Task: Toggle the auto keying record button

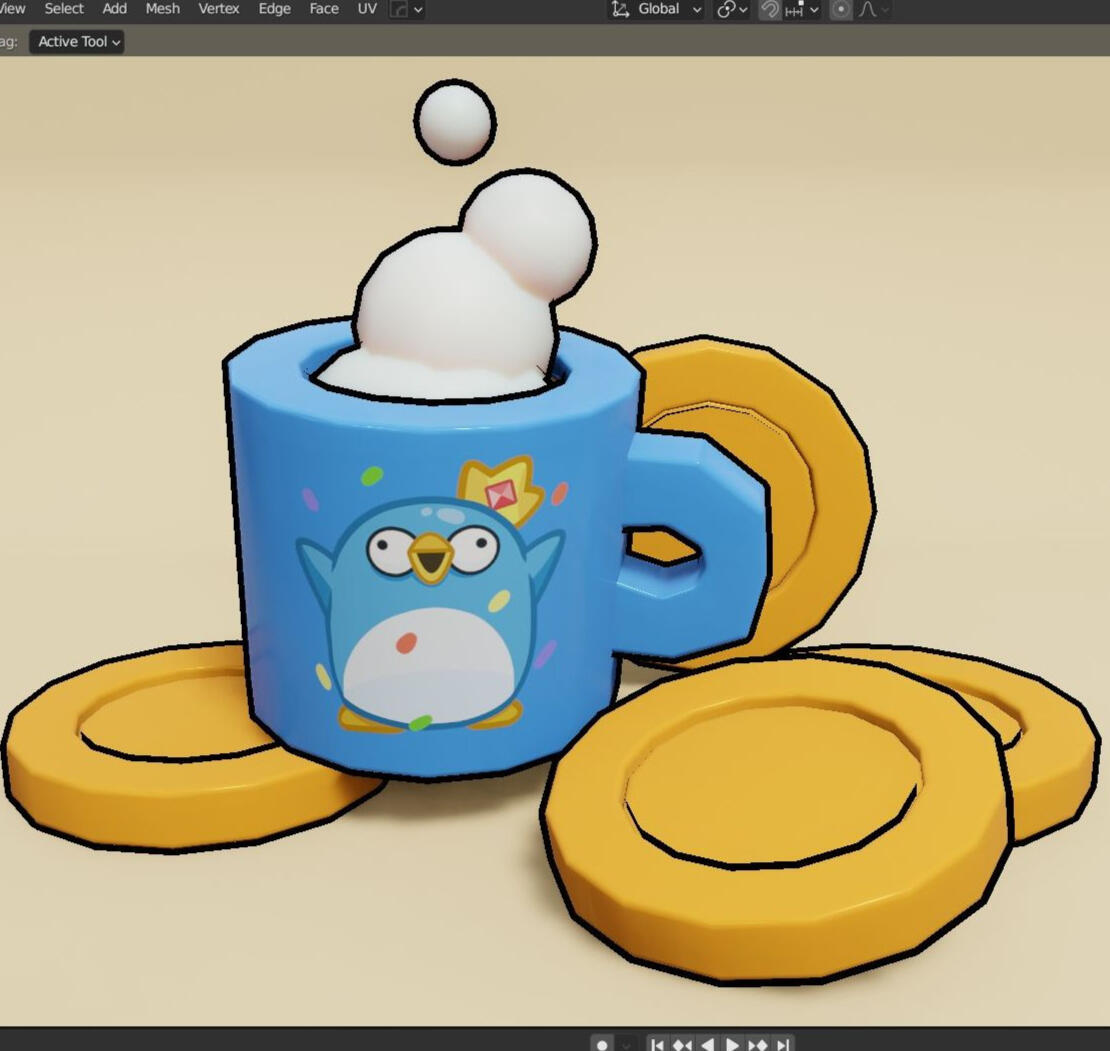Action: click(x=602, y=1044)
